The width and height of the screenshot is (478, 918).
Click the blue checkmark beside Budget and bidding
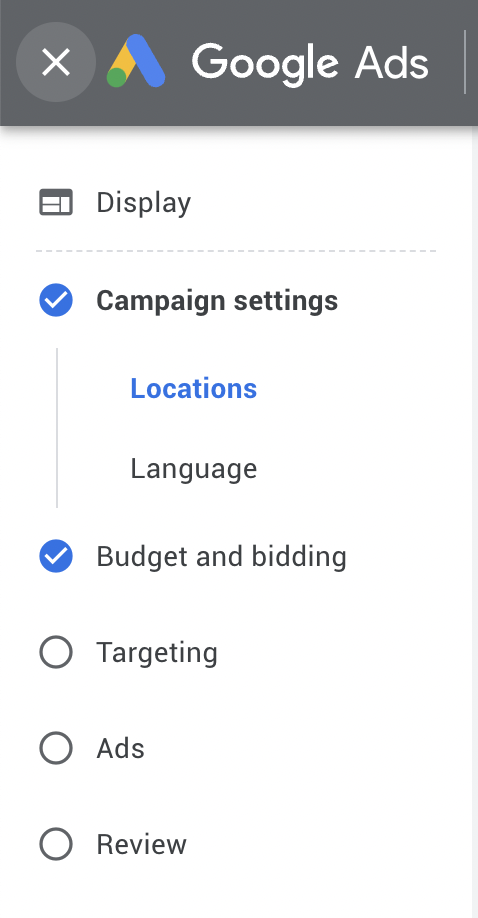pos(56,556)
